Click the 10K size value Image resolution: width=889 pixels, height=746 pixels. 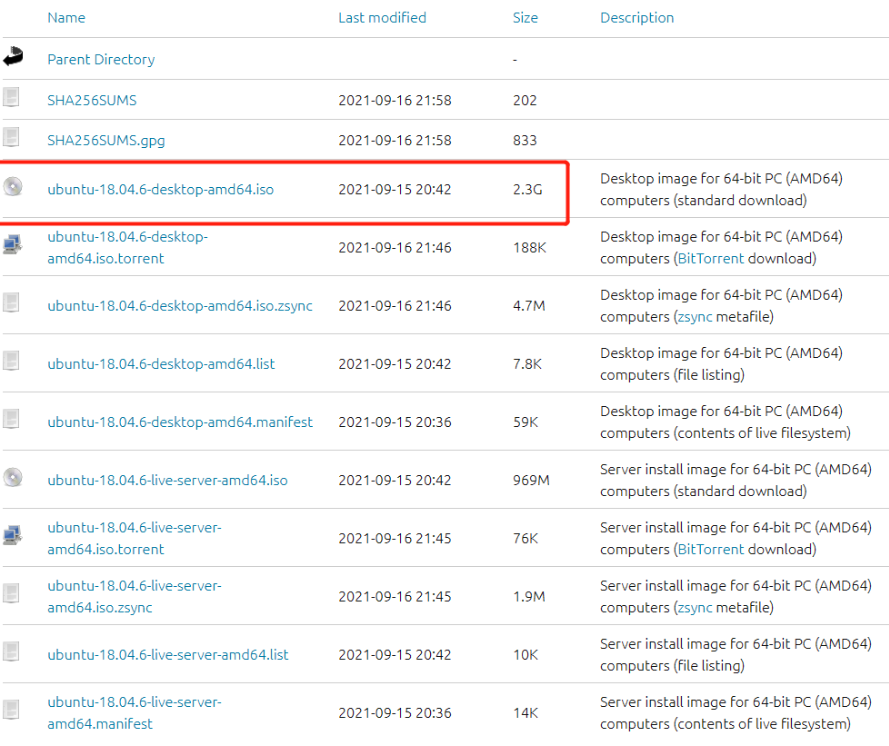(526, 655)
